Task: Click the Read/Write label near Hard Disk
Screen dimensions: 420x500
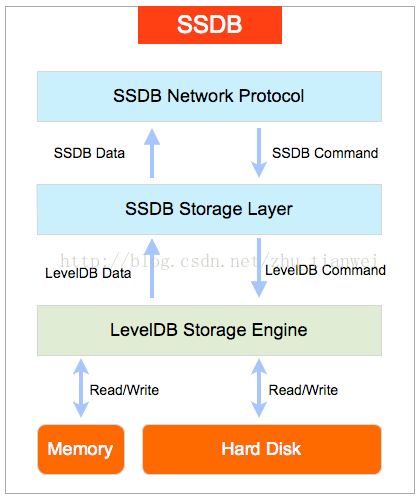Action: pos(303,390)
